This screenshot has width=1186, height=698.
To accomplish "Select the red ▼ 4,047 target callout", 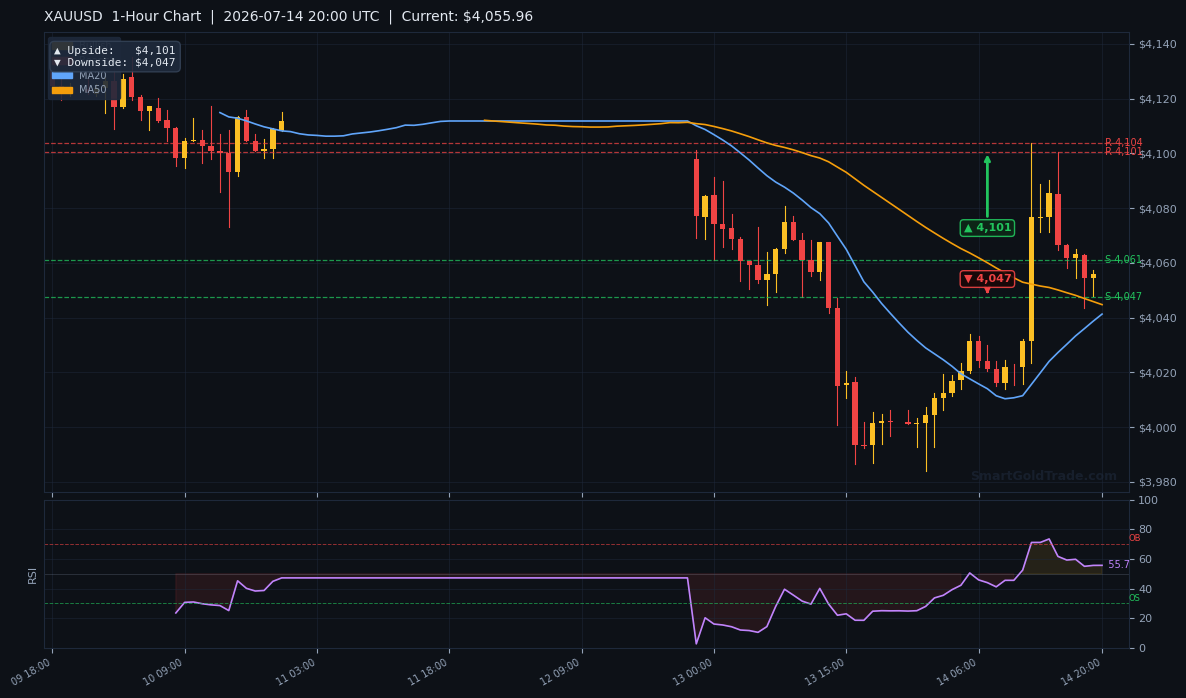I will point(987,279).
